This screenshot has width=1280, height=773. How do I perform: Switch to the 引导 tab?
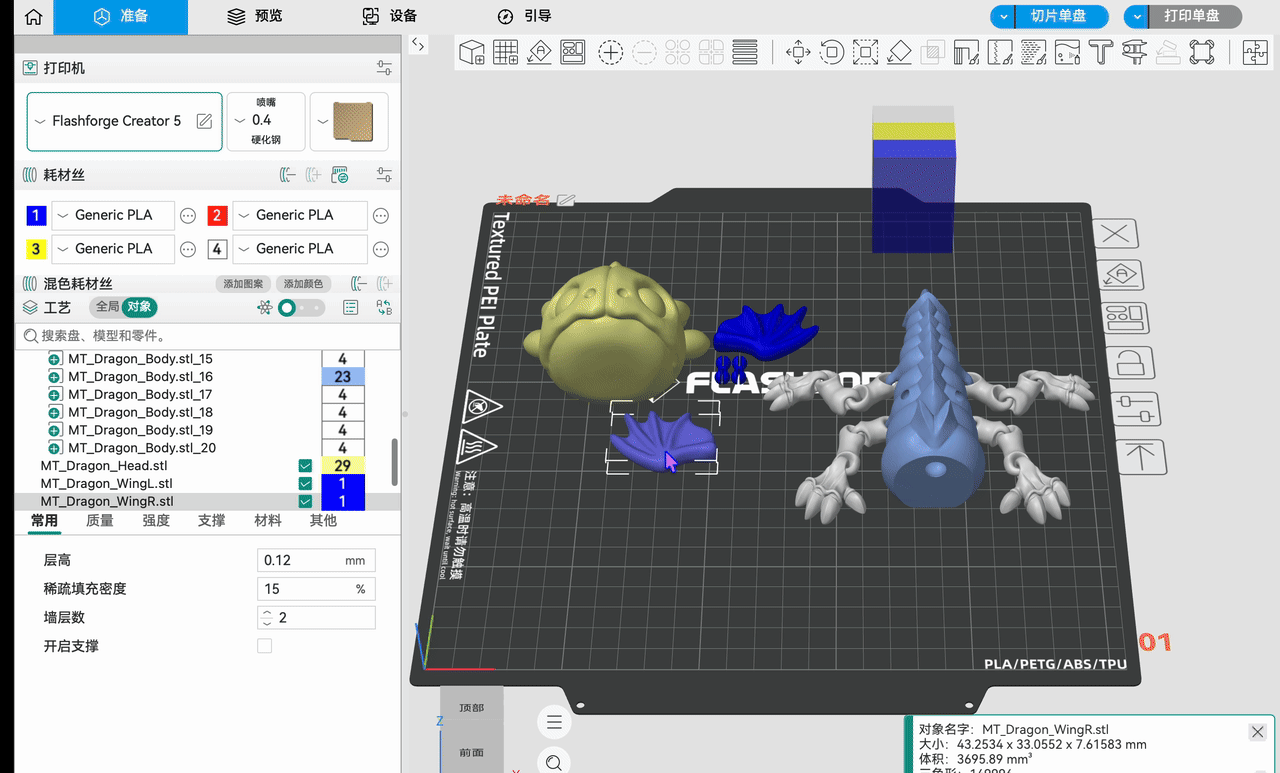524,17
